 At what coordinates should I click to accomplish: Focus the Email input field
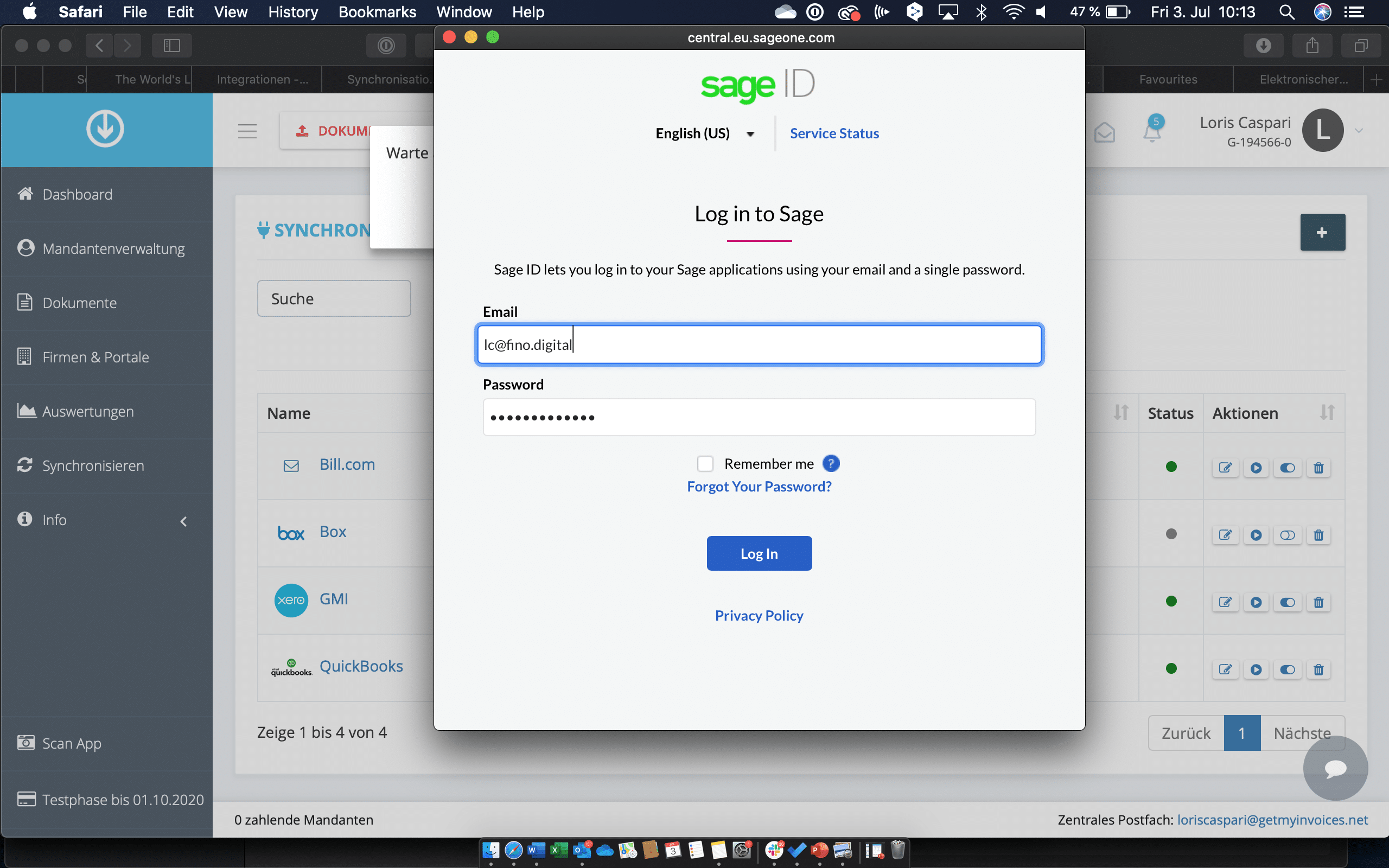point(759,344)
